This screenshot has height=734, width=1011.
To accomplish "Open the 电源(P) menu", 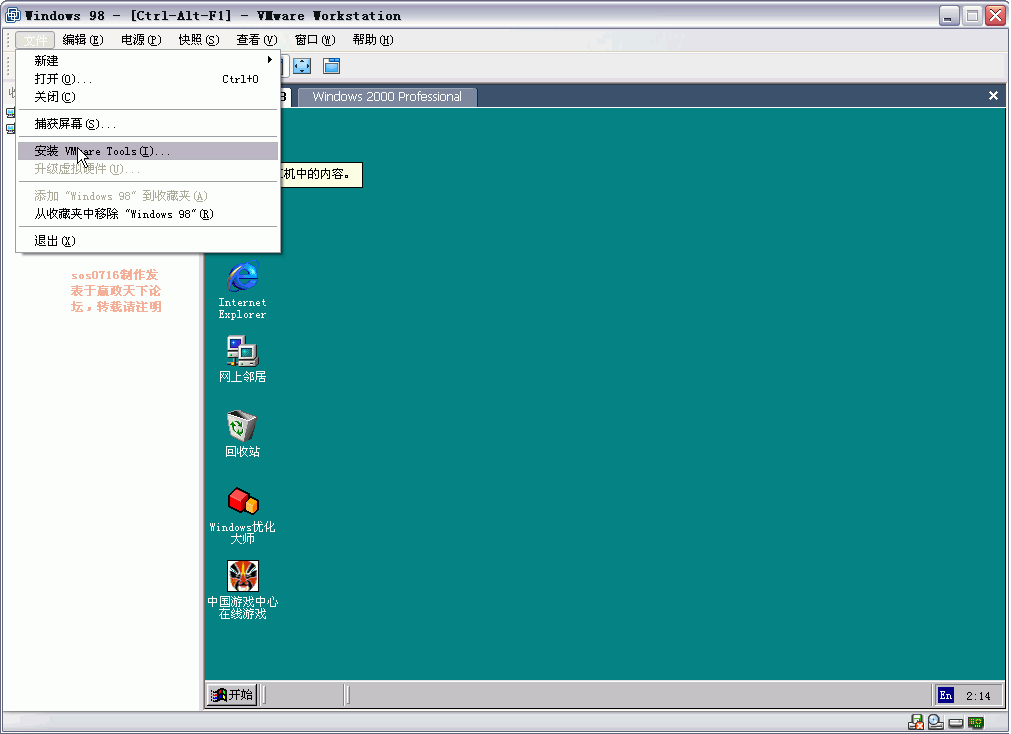I will (141, 40).
